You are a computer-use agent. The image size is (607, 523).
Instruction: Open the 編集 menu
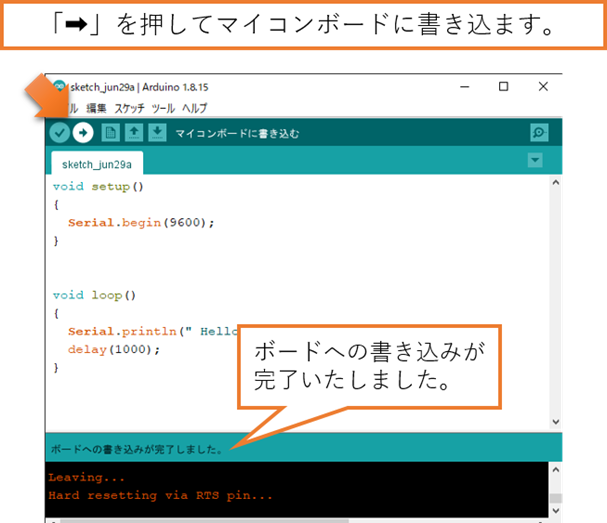(96, 108)
